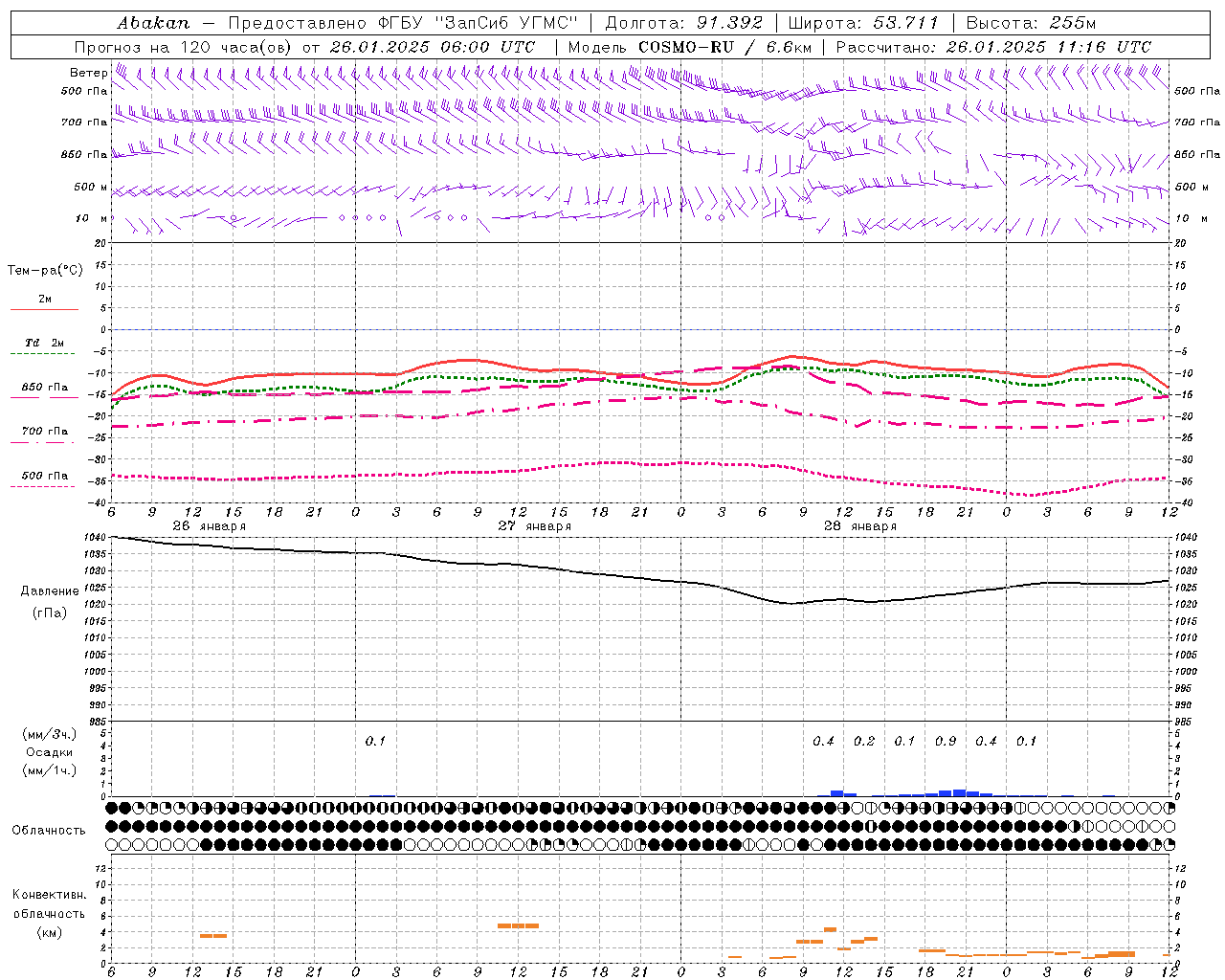
Task: Click the 'Ветер' wind panel label
Action: click(88, 73)
